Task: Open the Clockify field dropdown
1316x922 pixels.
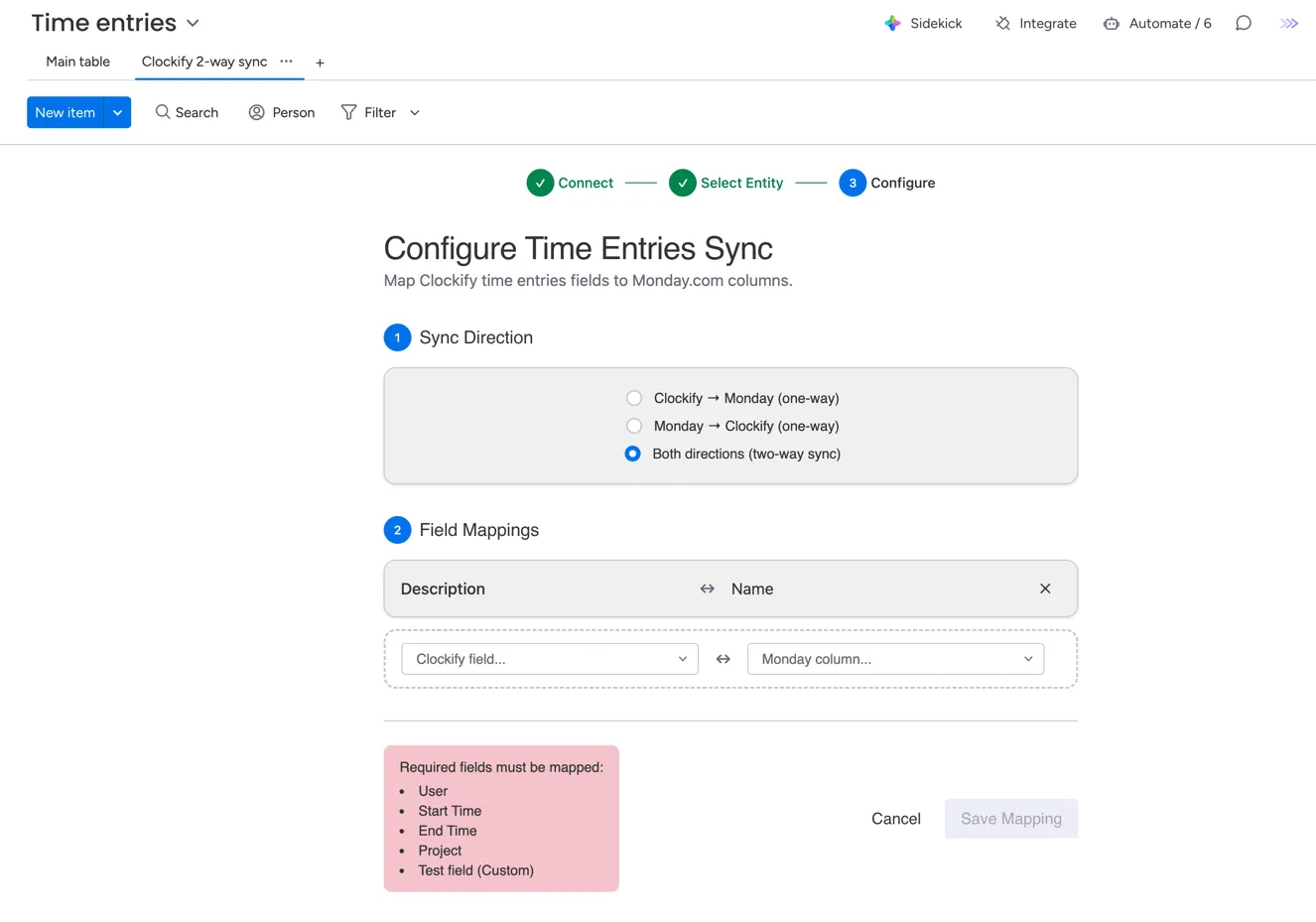Action: click(550, 659)
